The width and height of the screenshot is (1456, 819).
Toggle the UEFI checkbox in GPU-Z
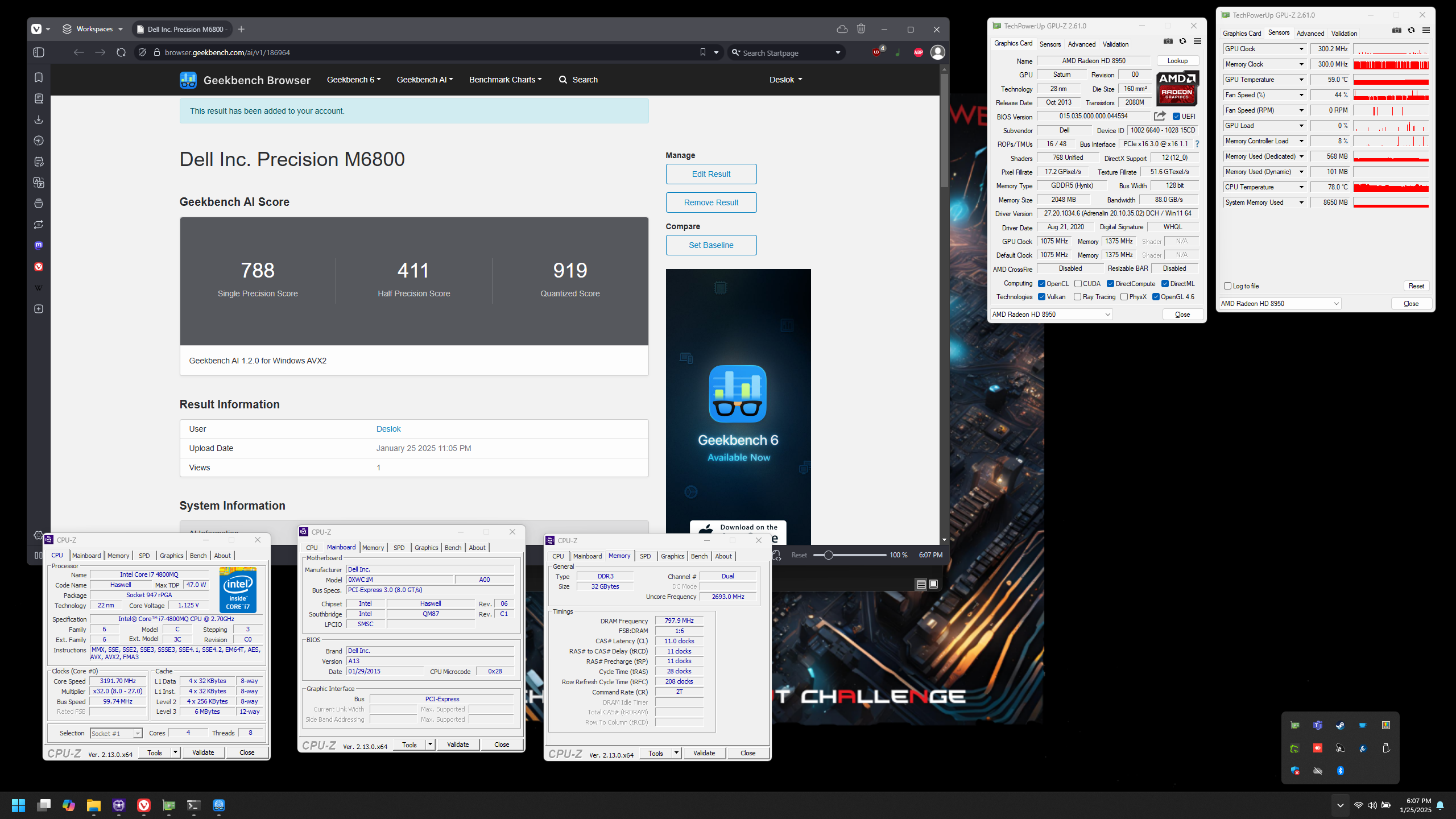1176,117
